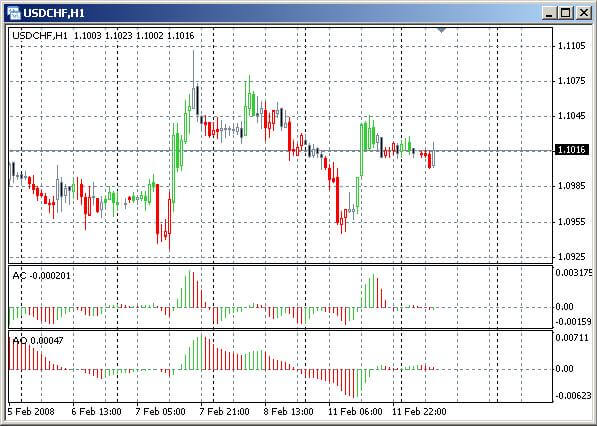
Task: Click the tallest green AC histogram bar
Action: (190, 289)
